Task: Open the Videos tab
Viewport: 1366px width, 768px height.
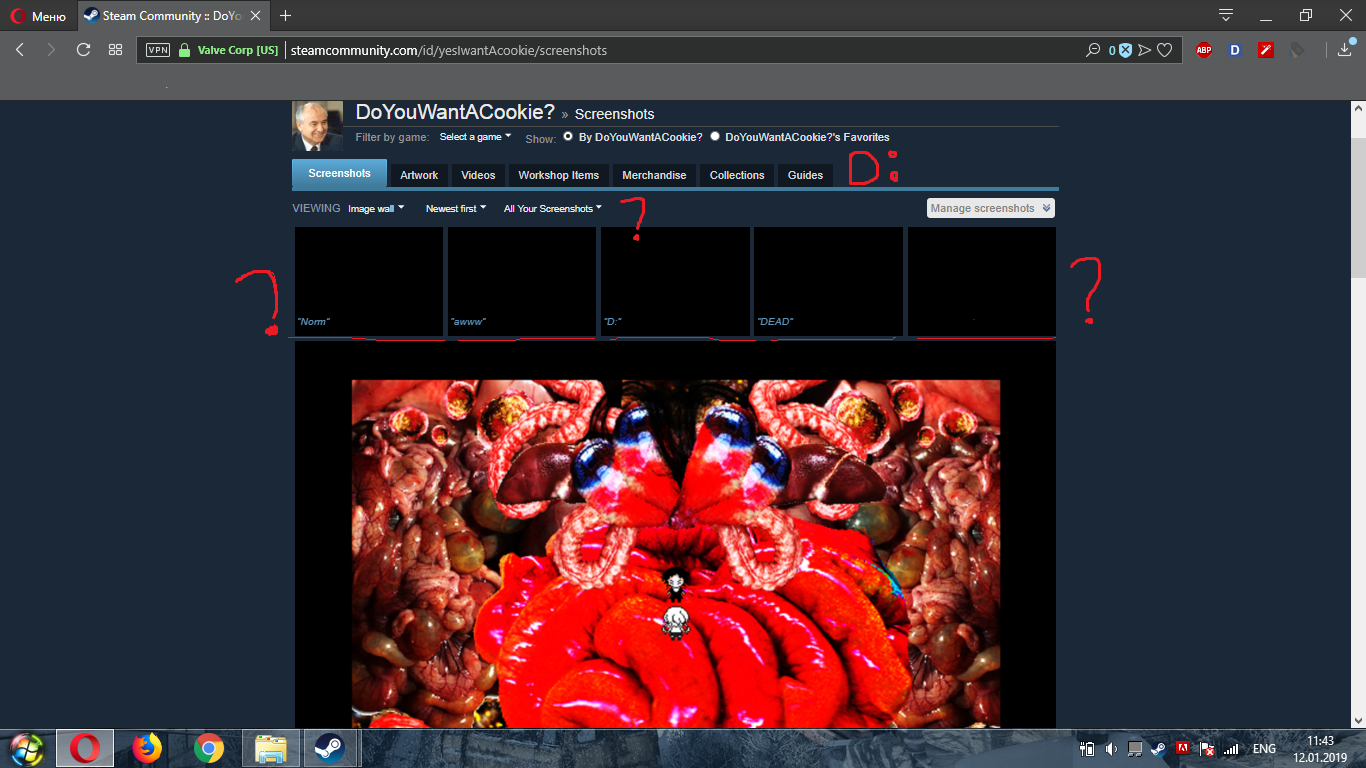Action: (478, 175)
